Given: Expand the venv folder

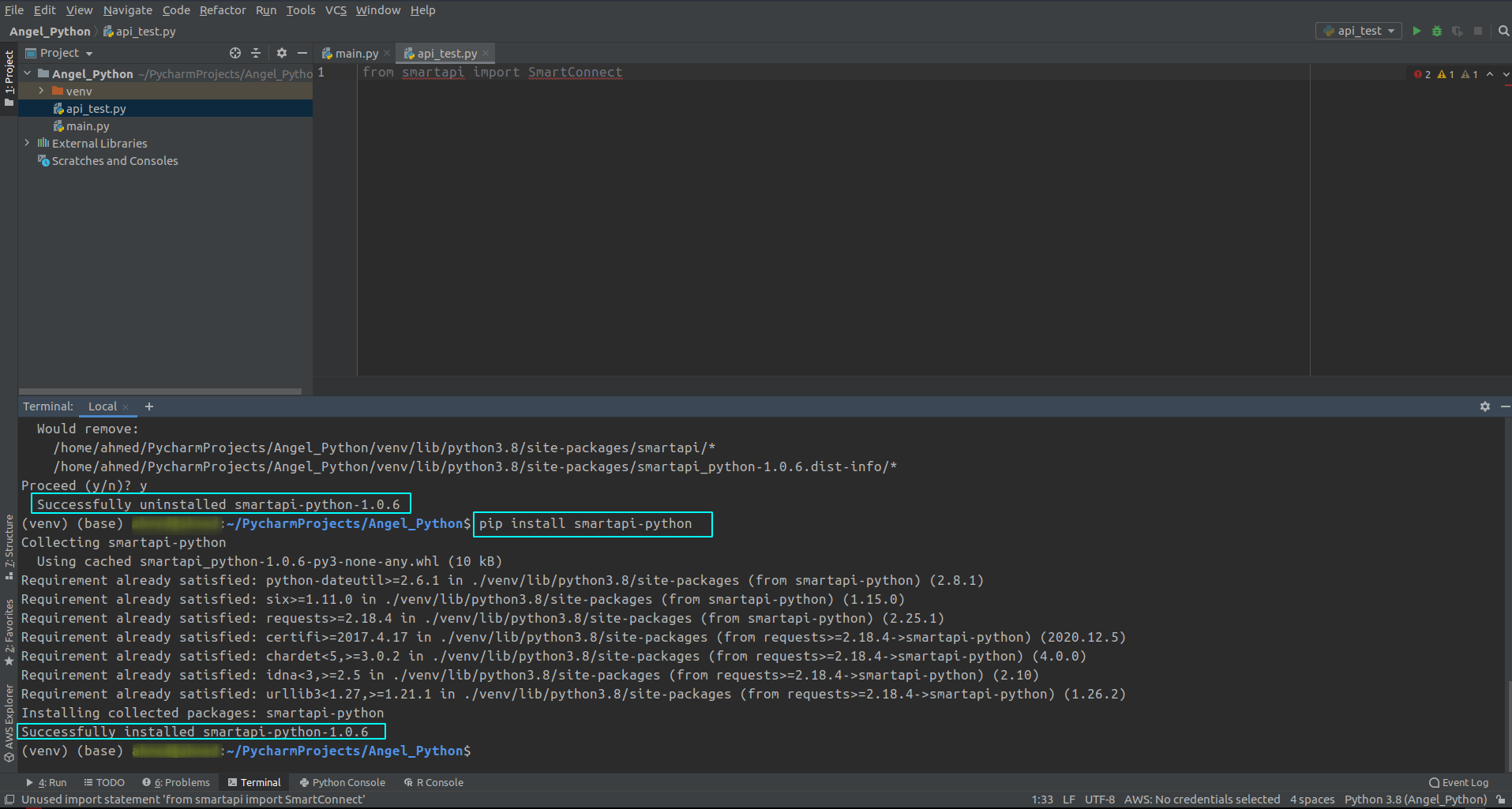Looking at the screenshot, I should pyautogui.click(x=41, y=91).
